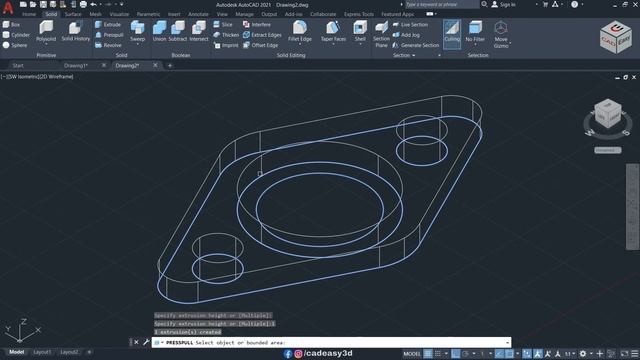The height and width of the screenshot is (360, 640).
Task: Click Sign In button
Action: coord(504,4)
